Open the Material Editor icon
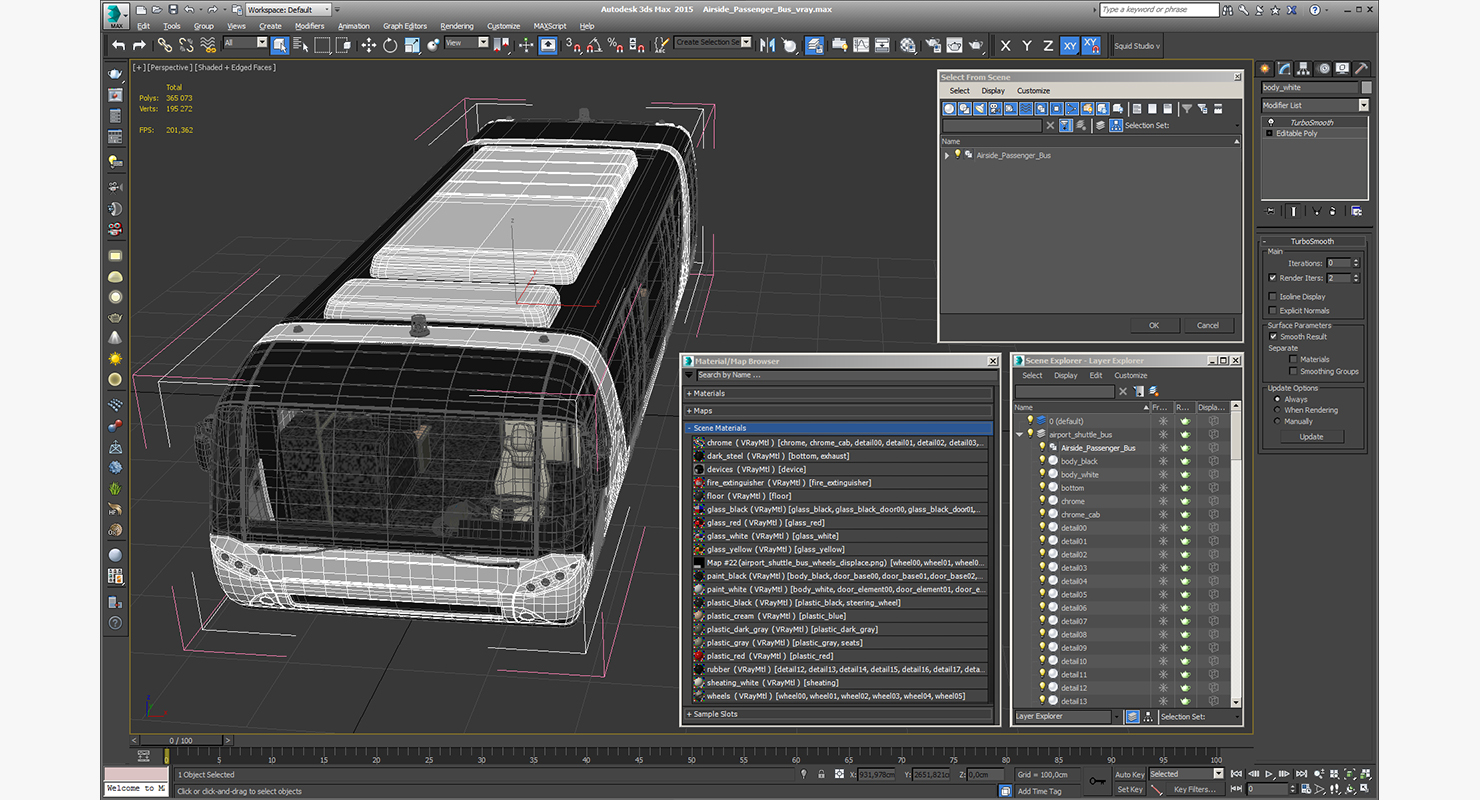1480x800 pixels. coord(907,45)
